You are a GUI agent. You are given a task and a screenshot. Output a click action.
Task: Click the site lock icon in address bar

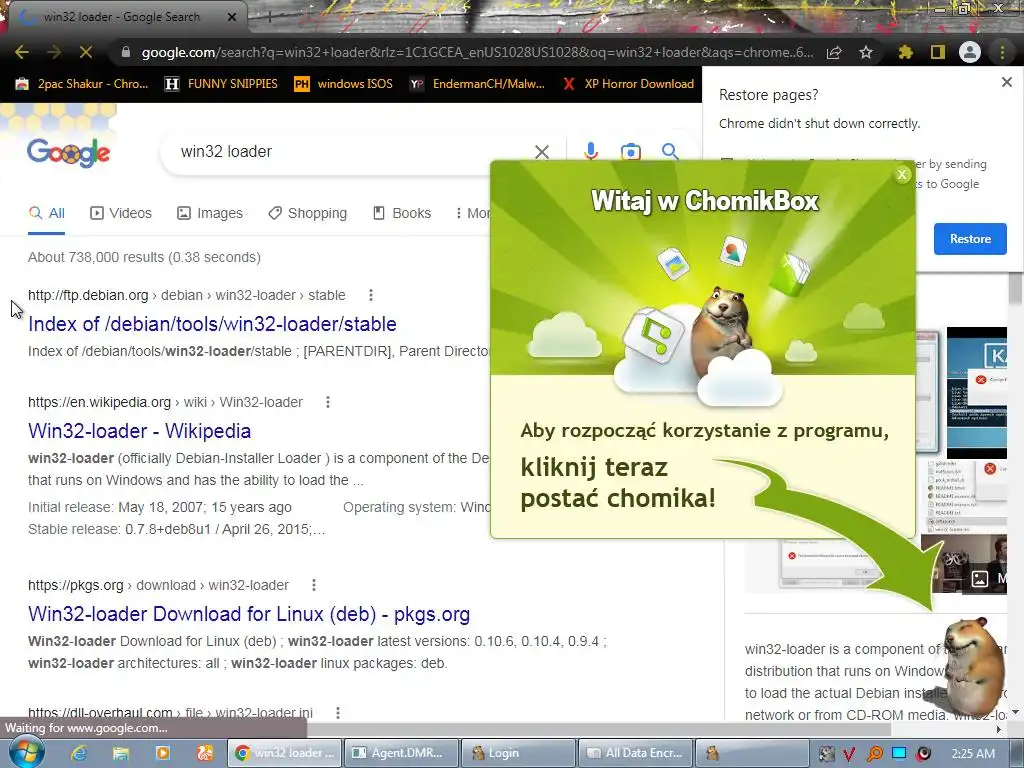pyautogui.click(x=126, y=52)
